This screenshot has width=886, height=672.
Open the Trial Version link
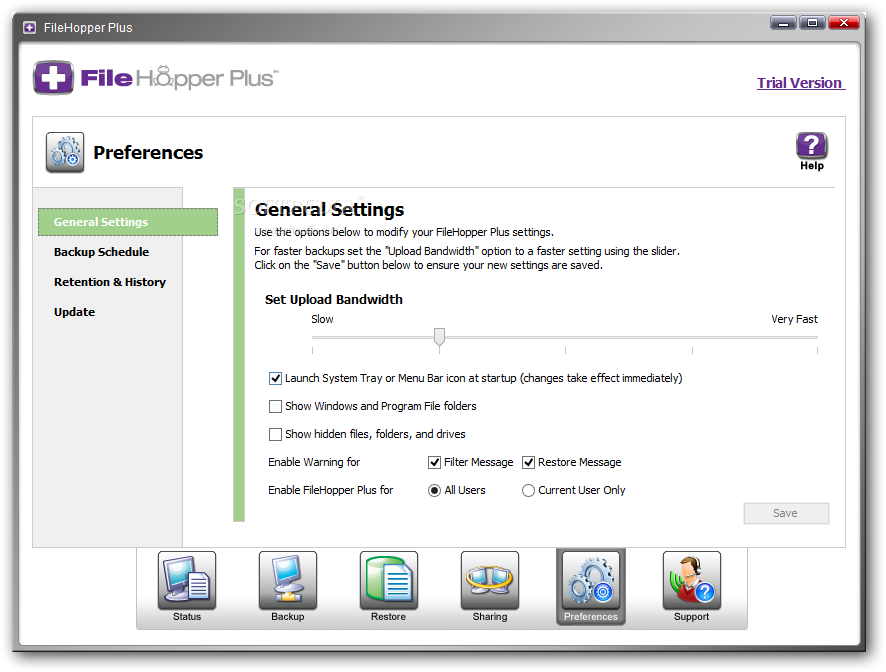(801, 83)
